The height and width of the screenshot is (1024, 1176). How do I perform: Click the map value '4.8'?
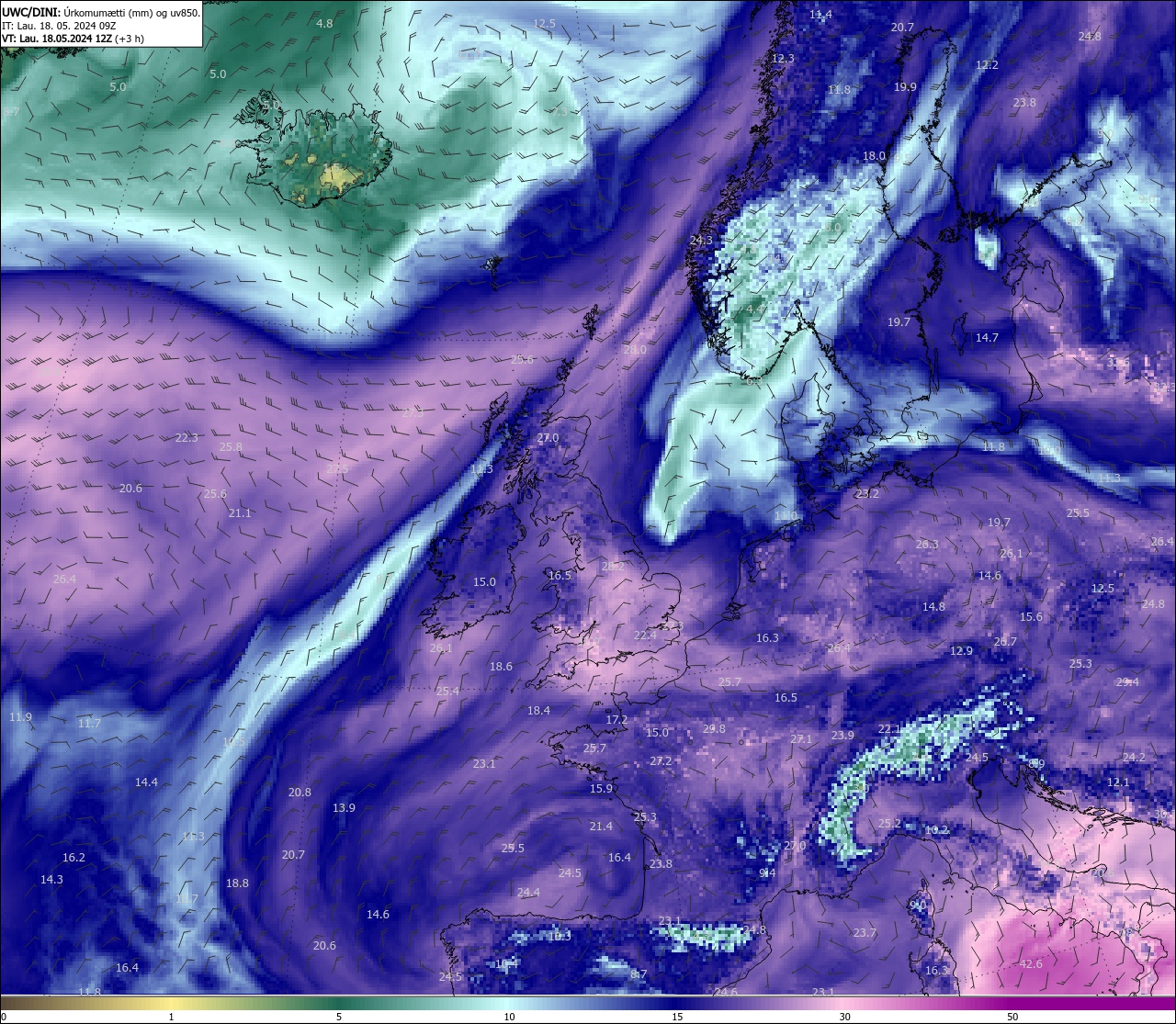[x=324, y=23]
